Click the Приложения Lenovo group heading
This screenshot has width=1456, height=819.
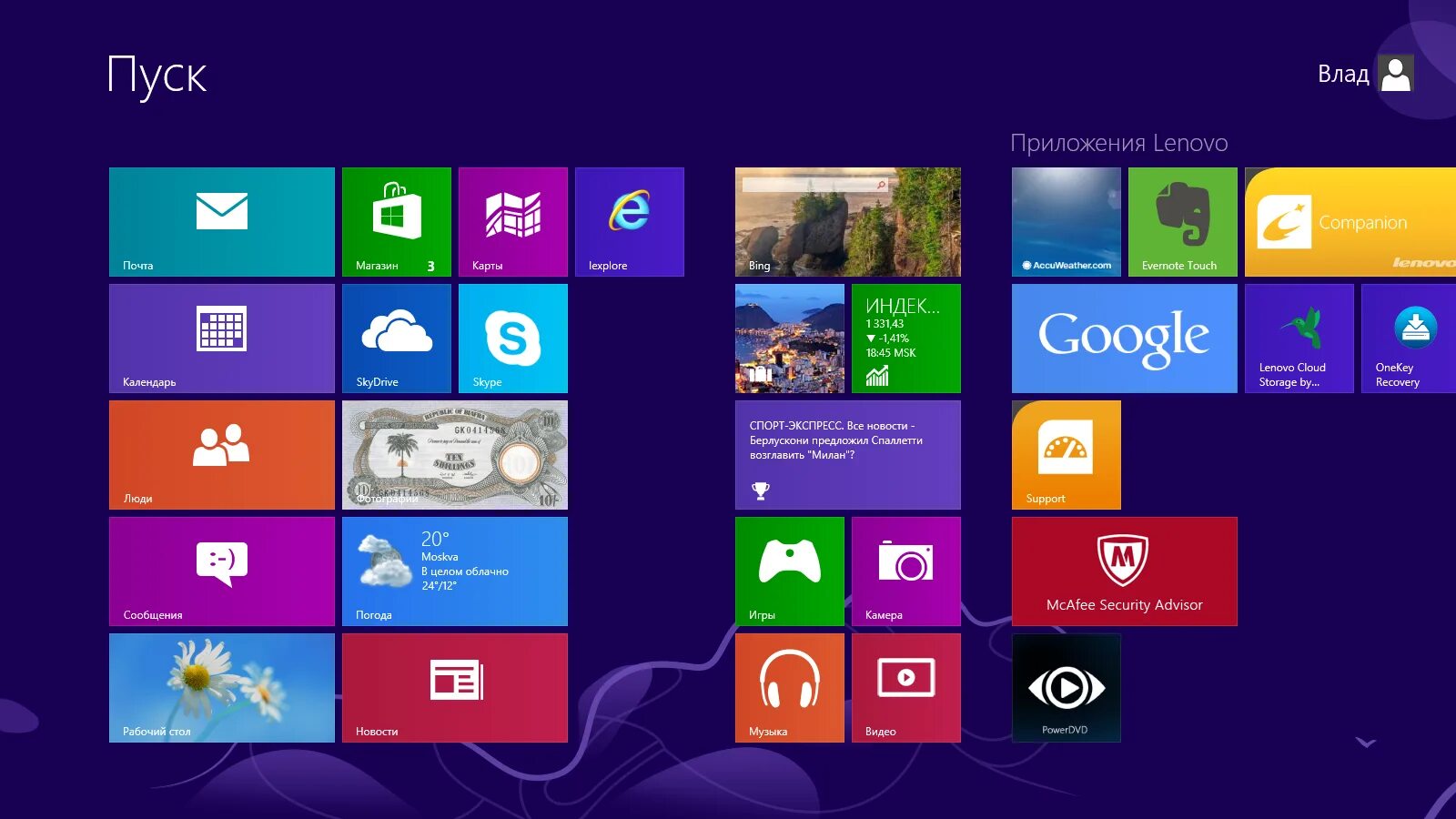tap(1119, 143)
